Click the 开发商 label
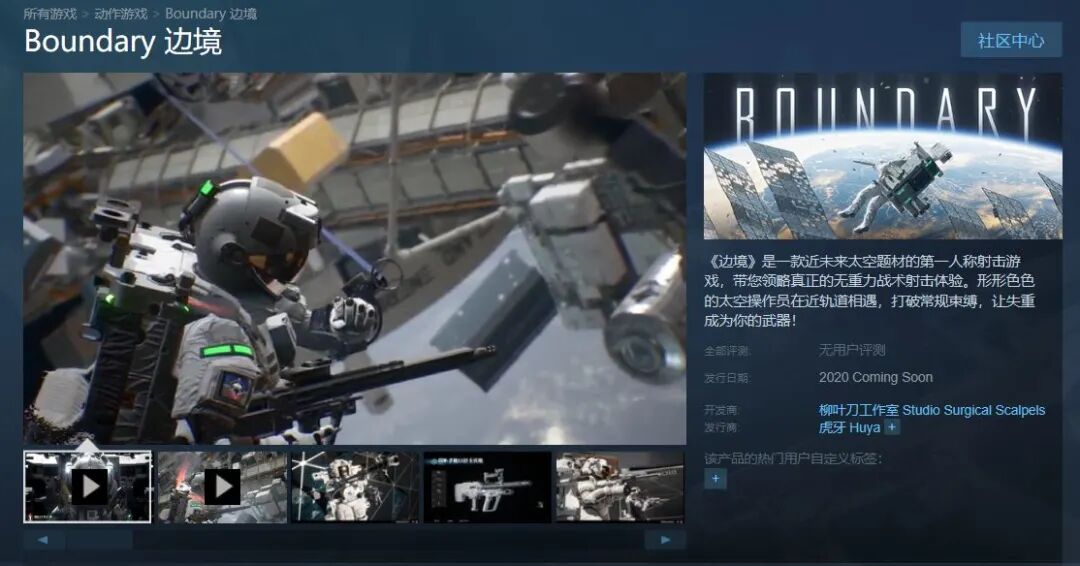 point(721,410)
